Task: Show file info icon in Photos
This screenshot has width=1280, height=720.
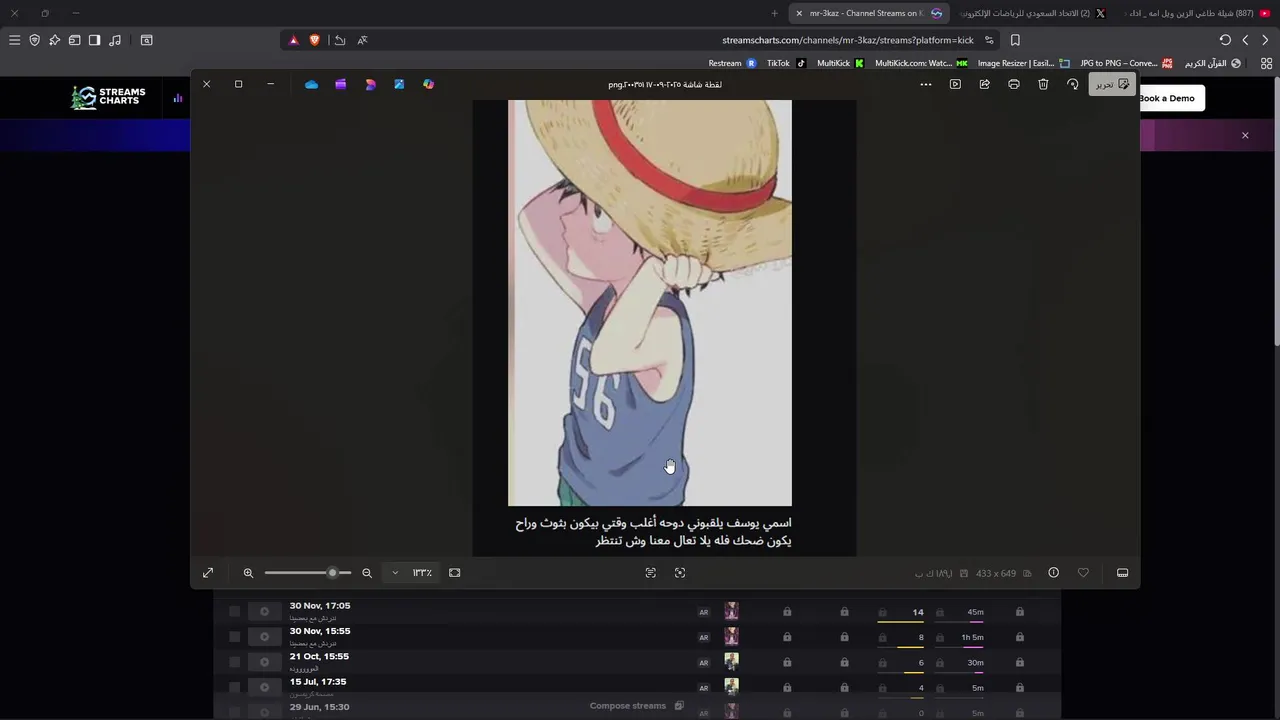Action: 1053,573
